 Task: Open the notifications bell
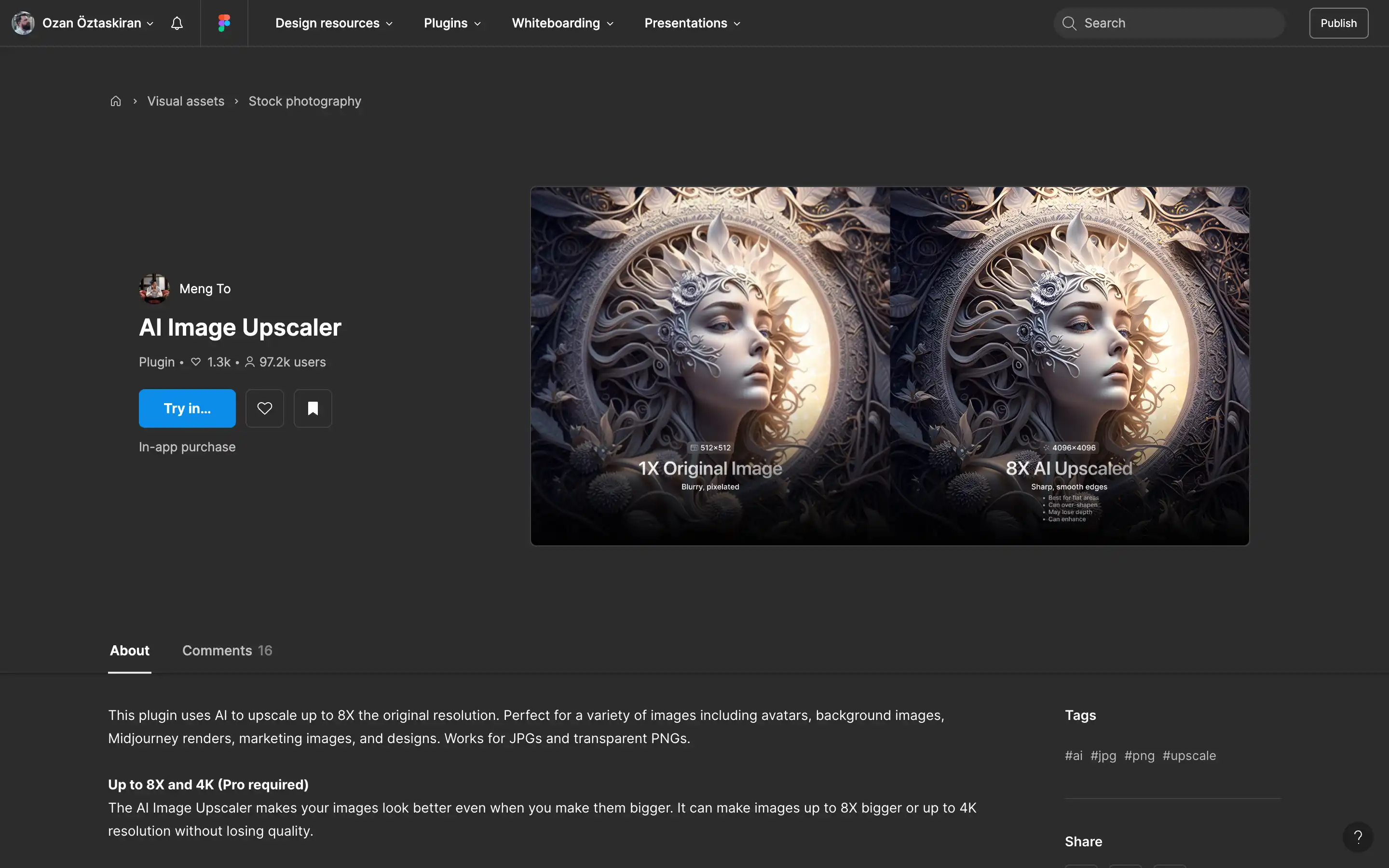[177, 23]
